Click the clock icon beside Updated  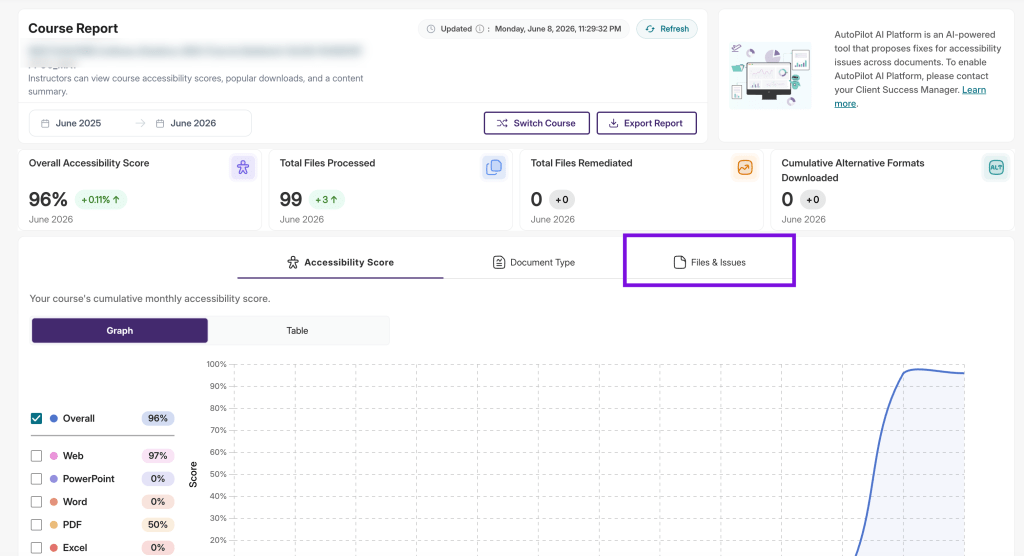click(431, 29)
